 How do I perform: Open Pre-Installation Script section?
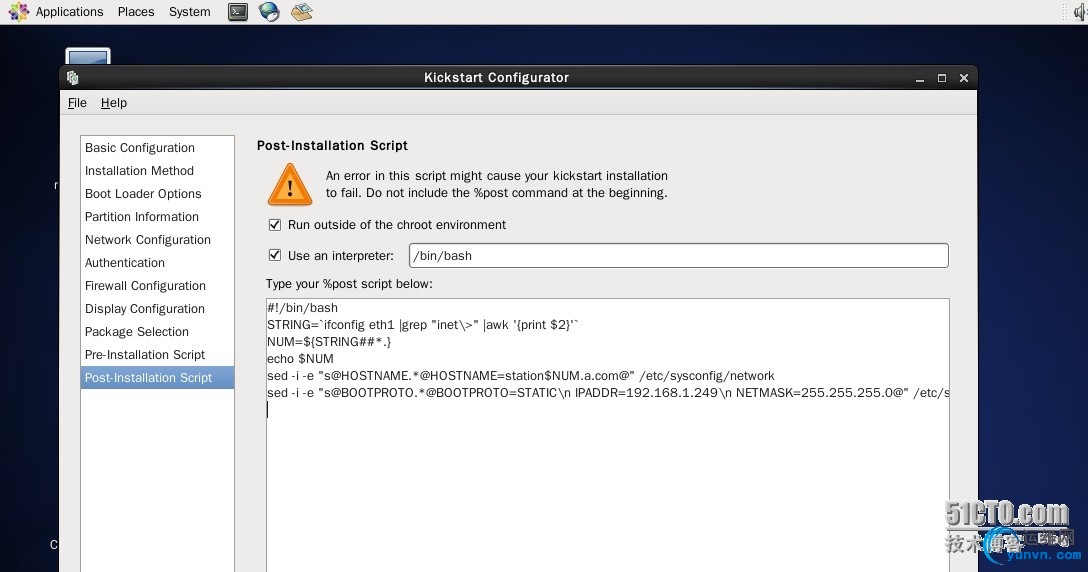158,354
